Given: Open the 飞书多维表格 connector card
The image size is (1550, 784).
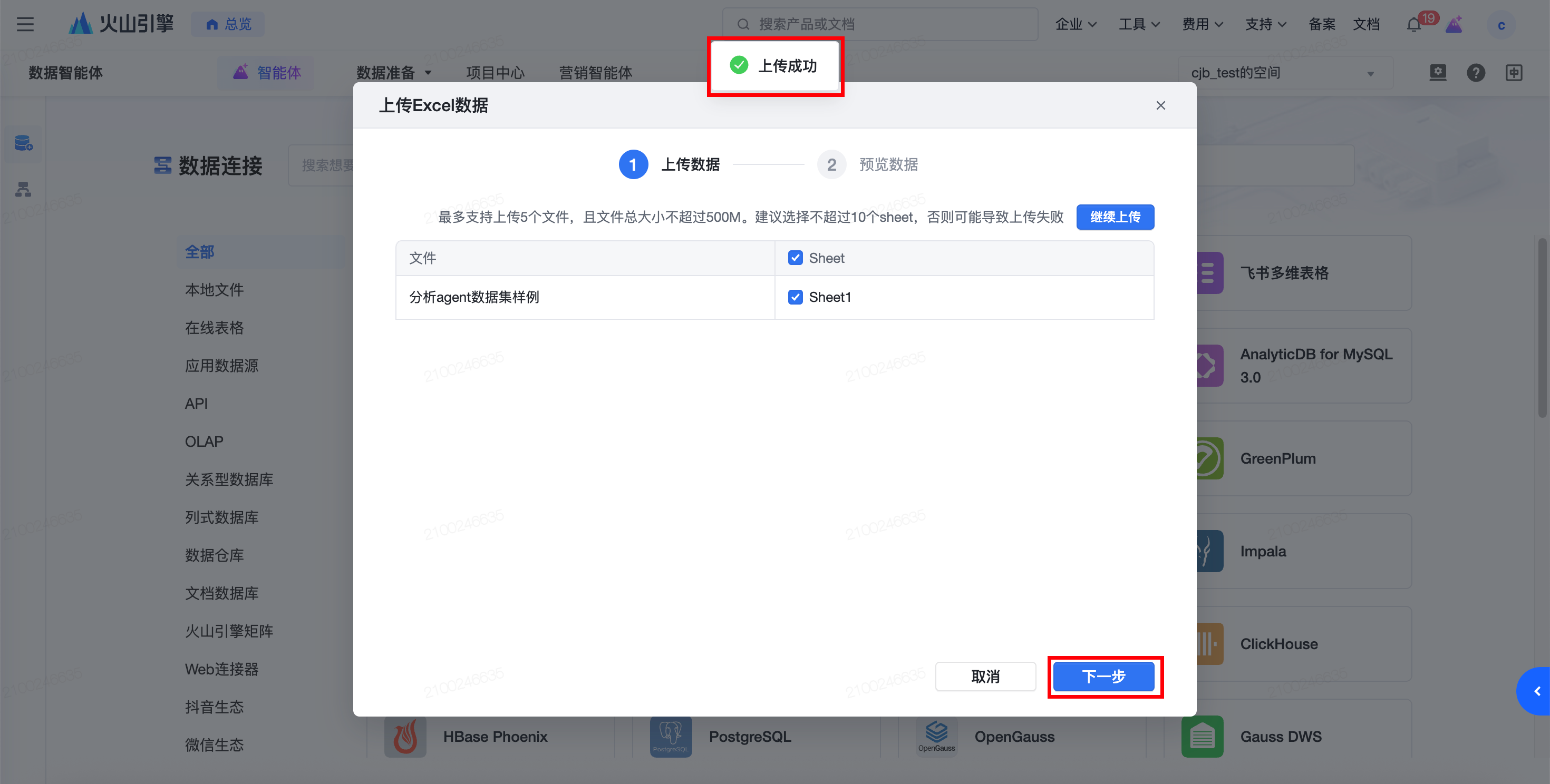Looking at the screenshot, I should pyautogui.click(x=1303, y=273).
